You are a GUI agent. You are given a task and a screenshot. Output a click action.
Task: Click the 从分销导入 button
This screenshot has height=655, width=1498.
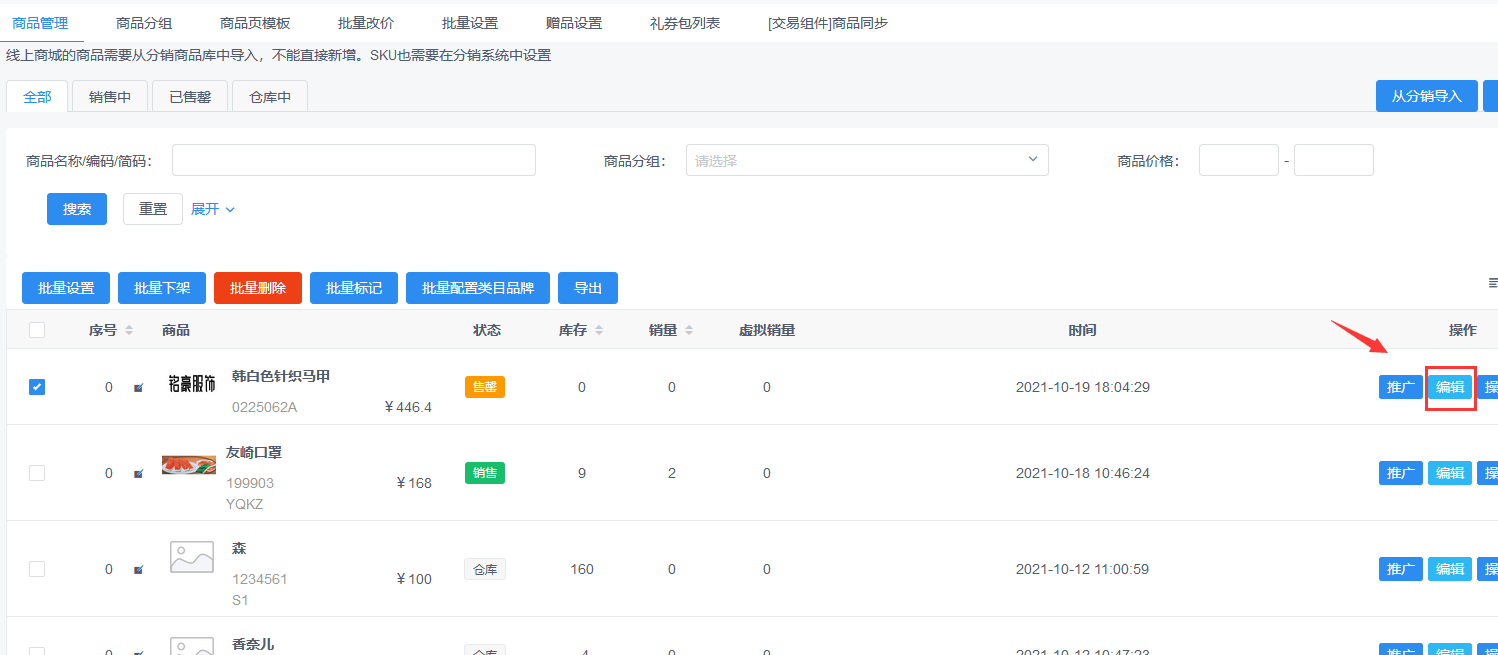pyautogui.click(x=1426, y=96)
